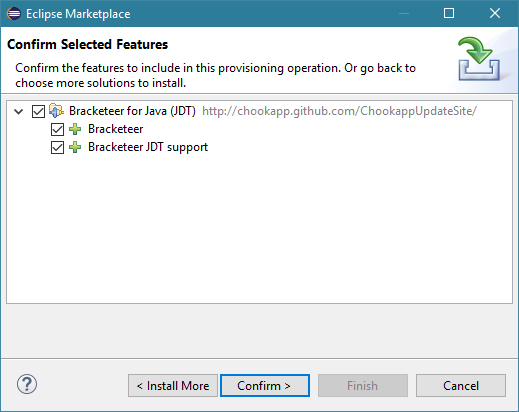
Task: Select the Bracketeer JDT support tree item
Action: pos(148,147)
